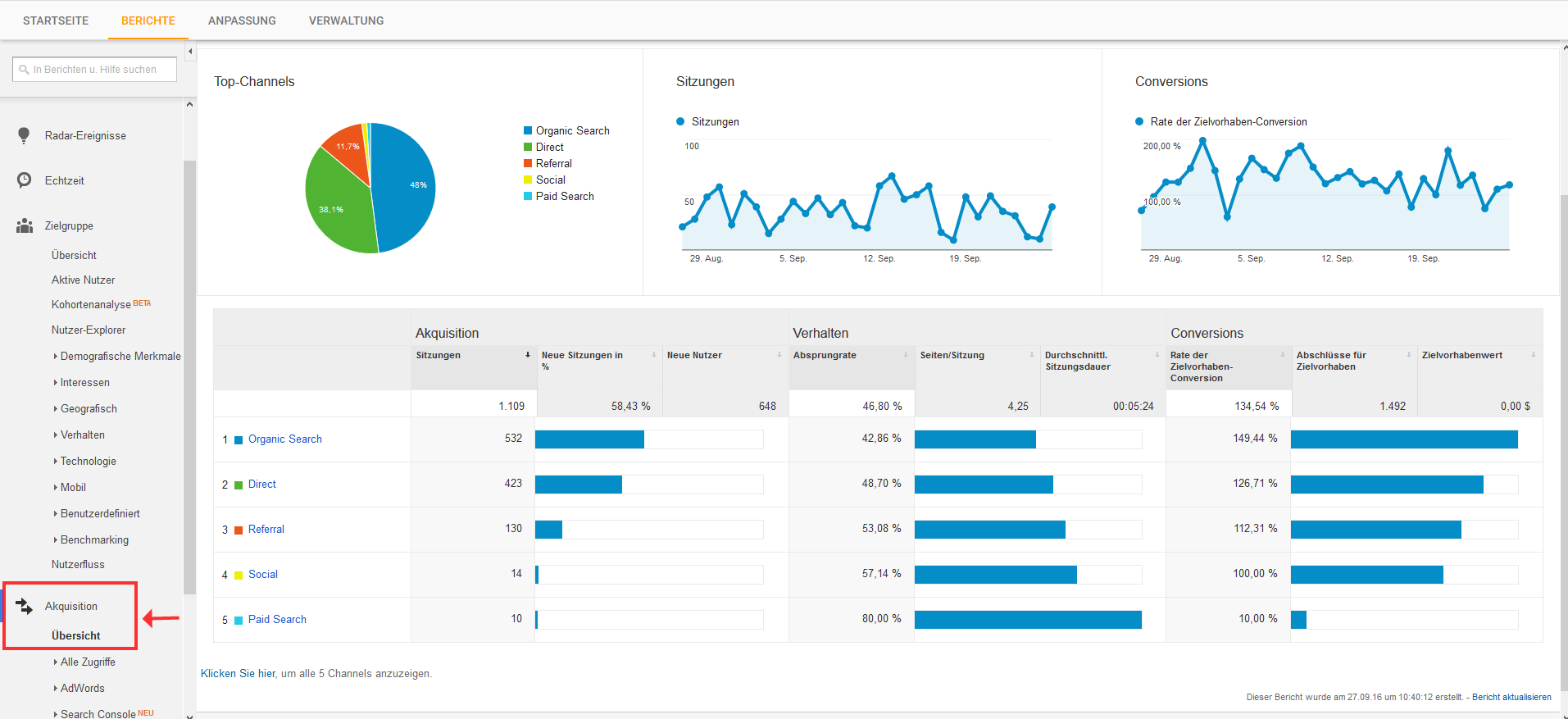Open the VERWALTUNG tab

tap(346, 20)
